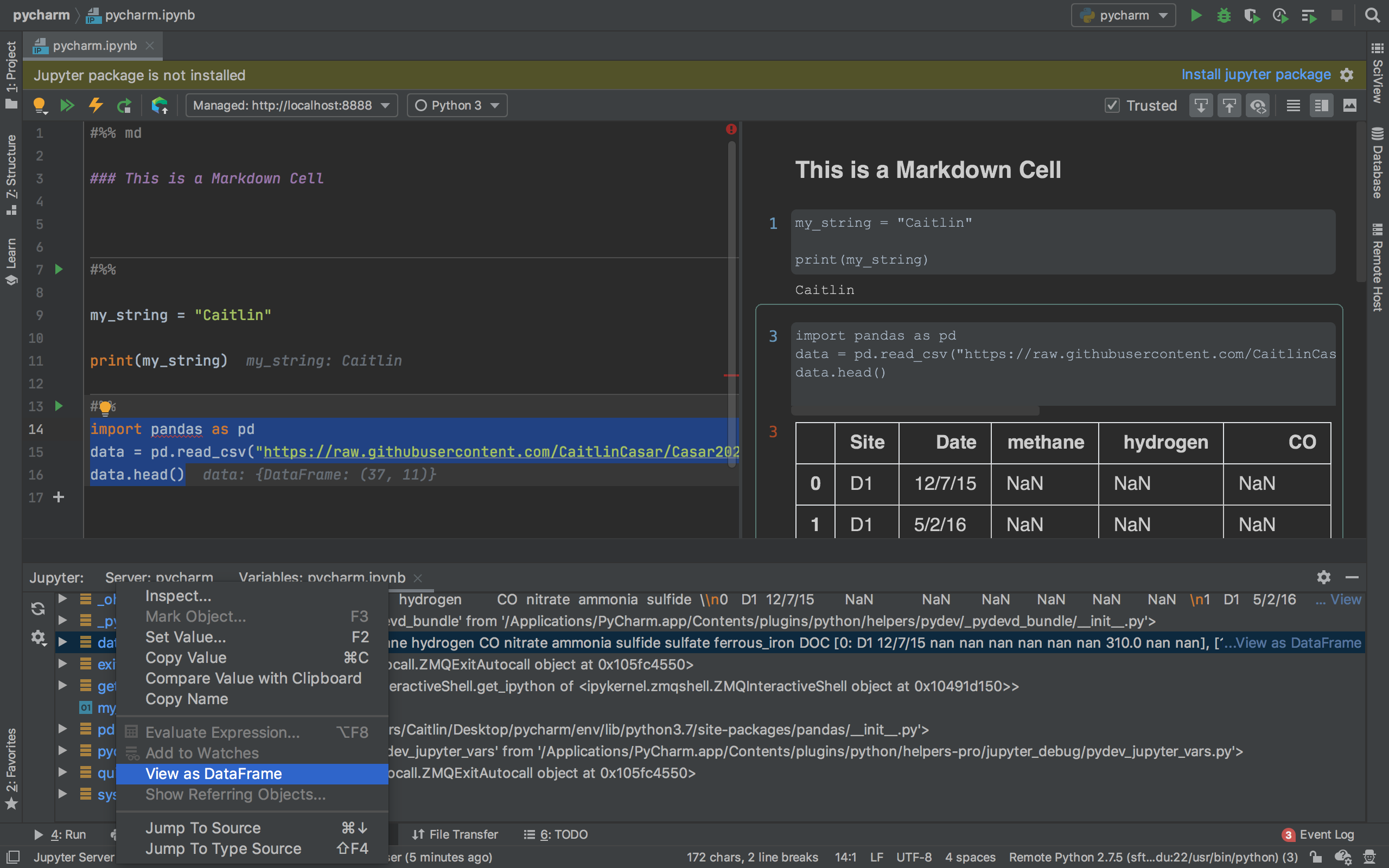Choose Jump To Source in context menu

[252, 828]
